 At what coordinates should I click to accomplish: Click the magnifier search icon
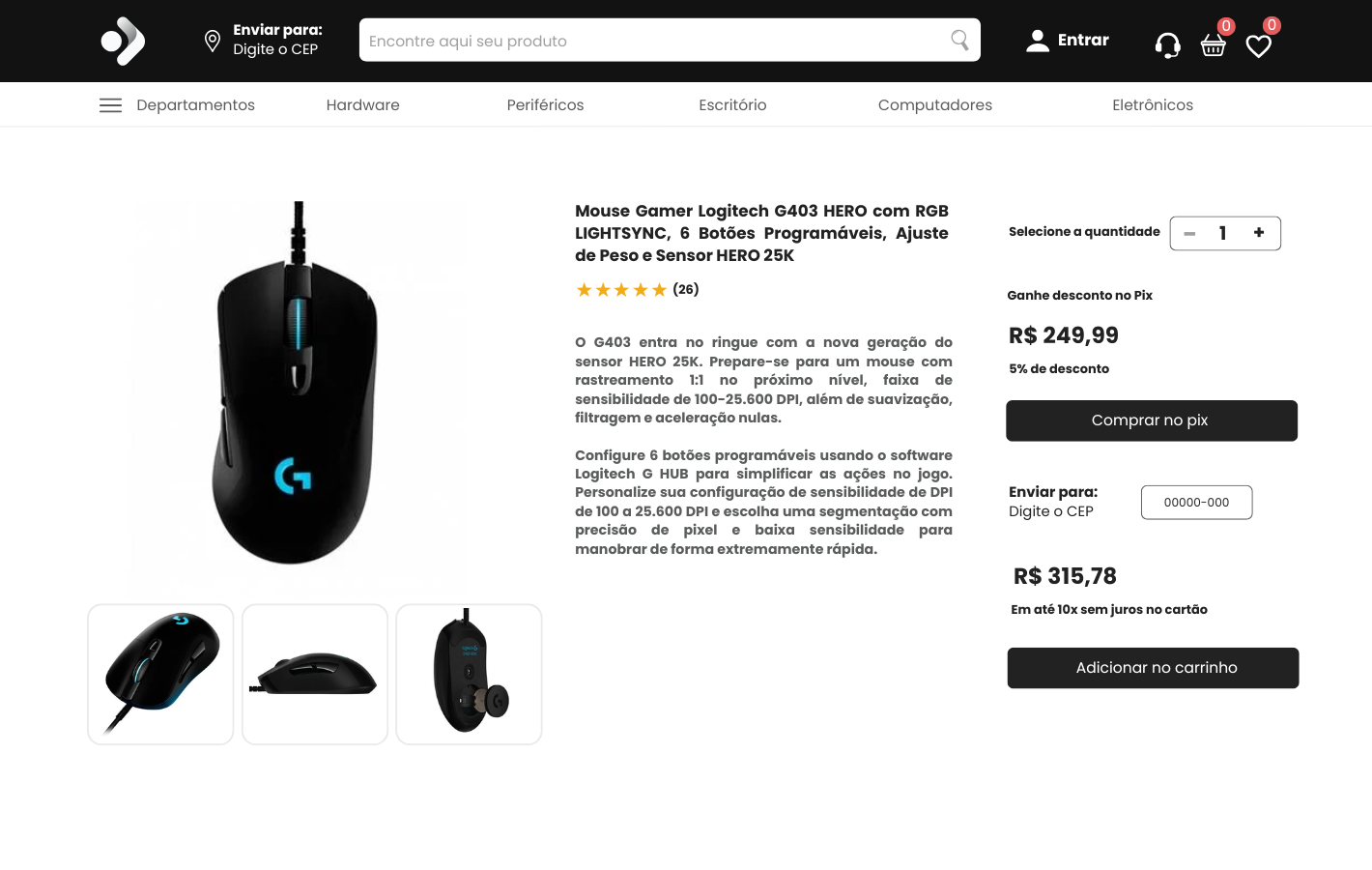click(959, 40)
